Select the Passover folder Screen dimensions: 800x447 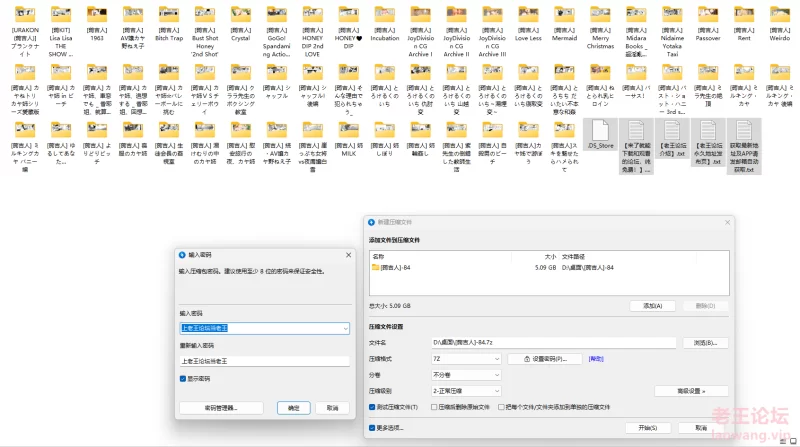(708, 24)
